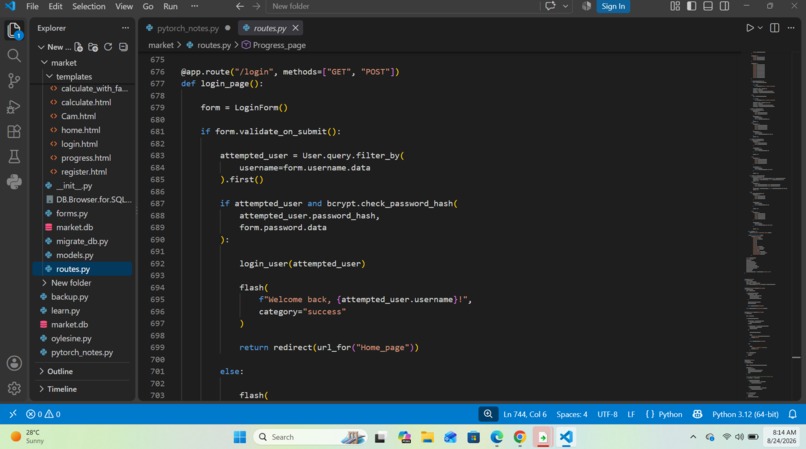Change end of line sequence LF
806x449 pixels.
[631, 414]
